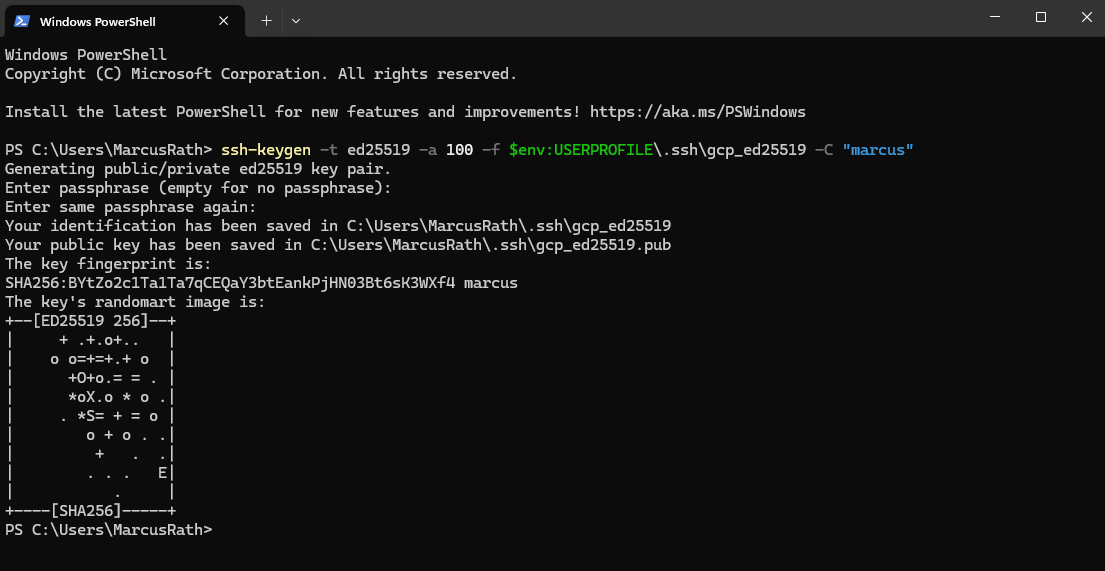1105x571 pixels.
Task: Select the Windows PowerShell tab title
Action: [x=98, y=22]
